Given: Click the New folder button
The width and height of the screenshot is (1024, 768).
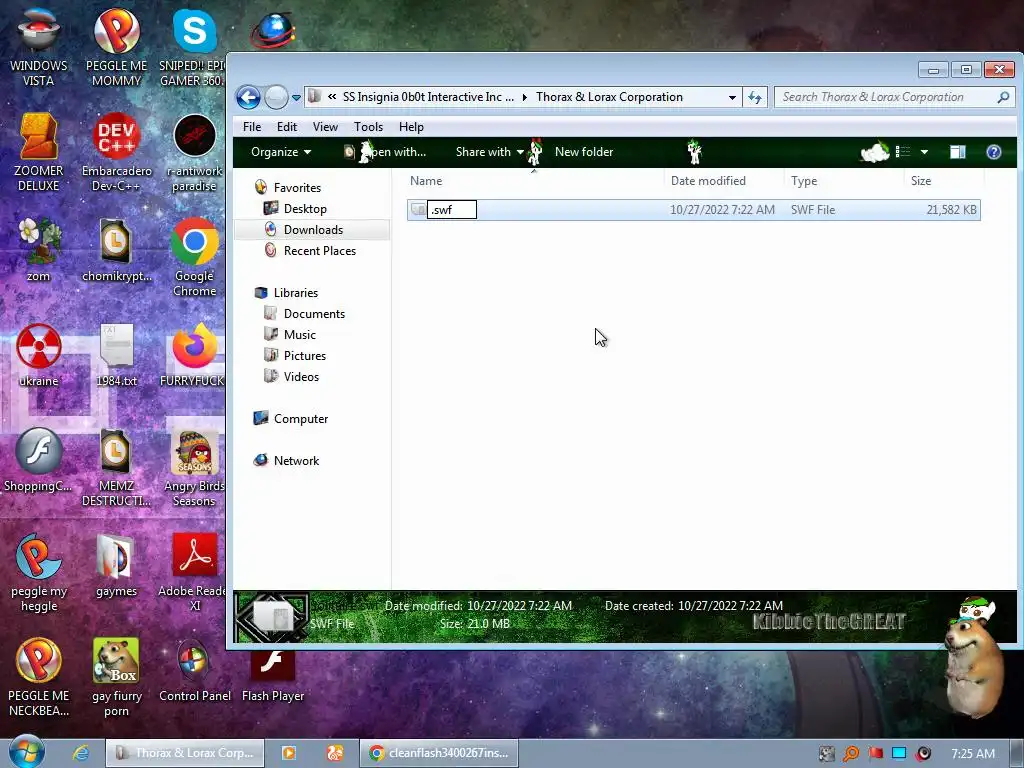Looking at the screenshot, I should point(584,152).
